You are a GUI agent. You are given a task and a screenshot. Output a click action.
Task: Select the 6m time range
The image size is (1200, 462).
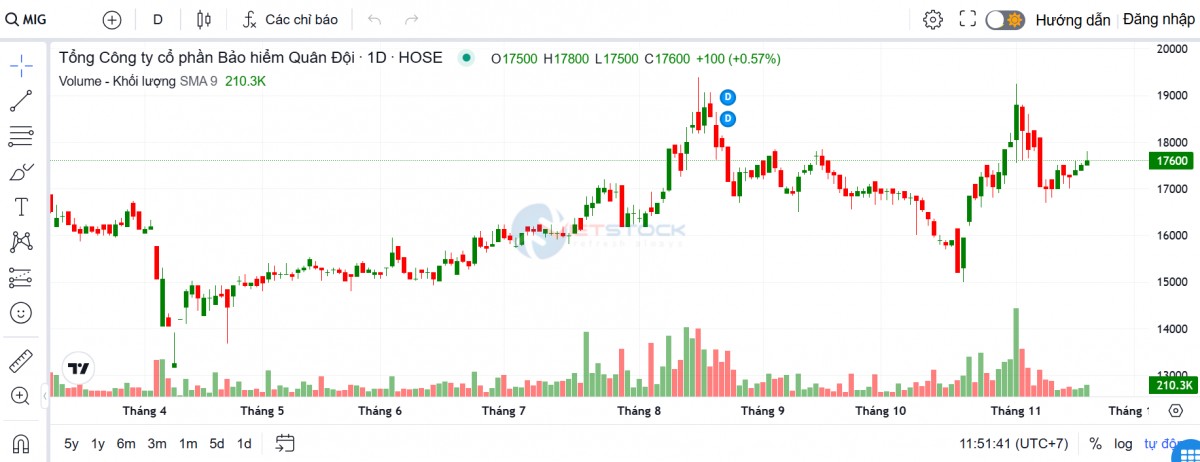coord(126,443)
